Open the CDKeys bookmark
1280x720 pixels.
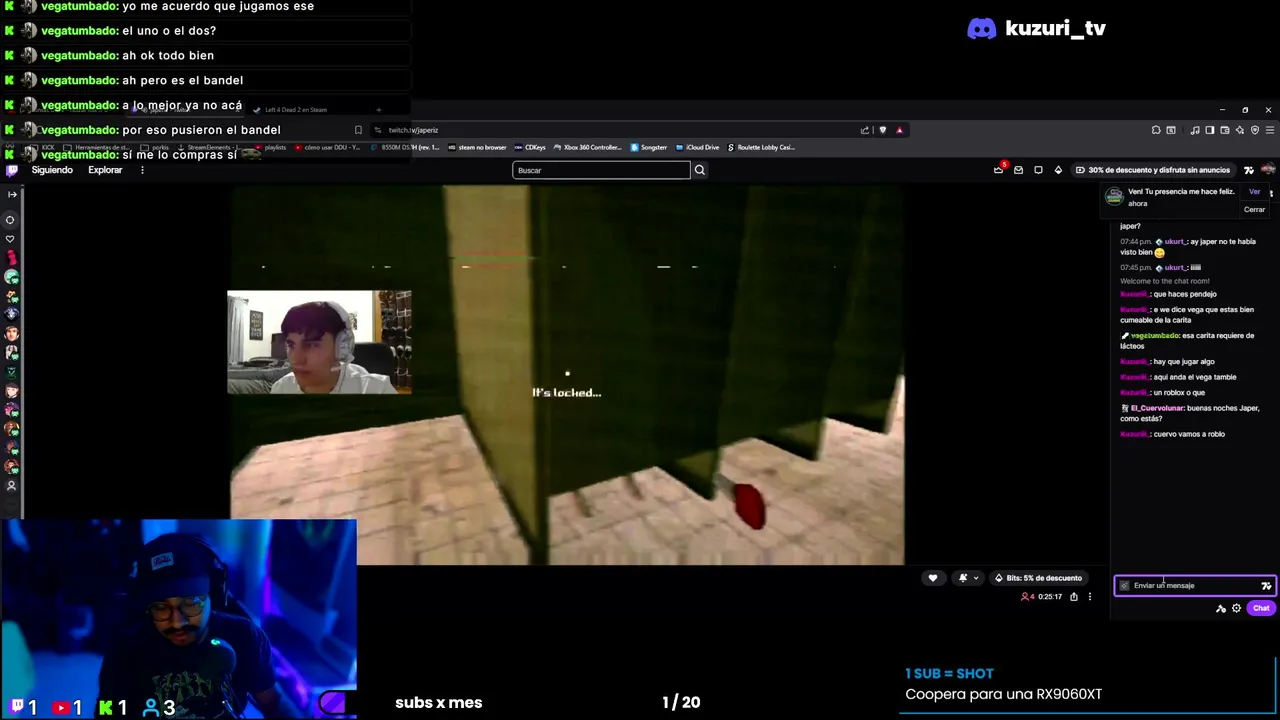click(x=530, y=147)
